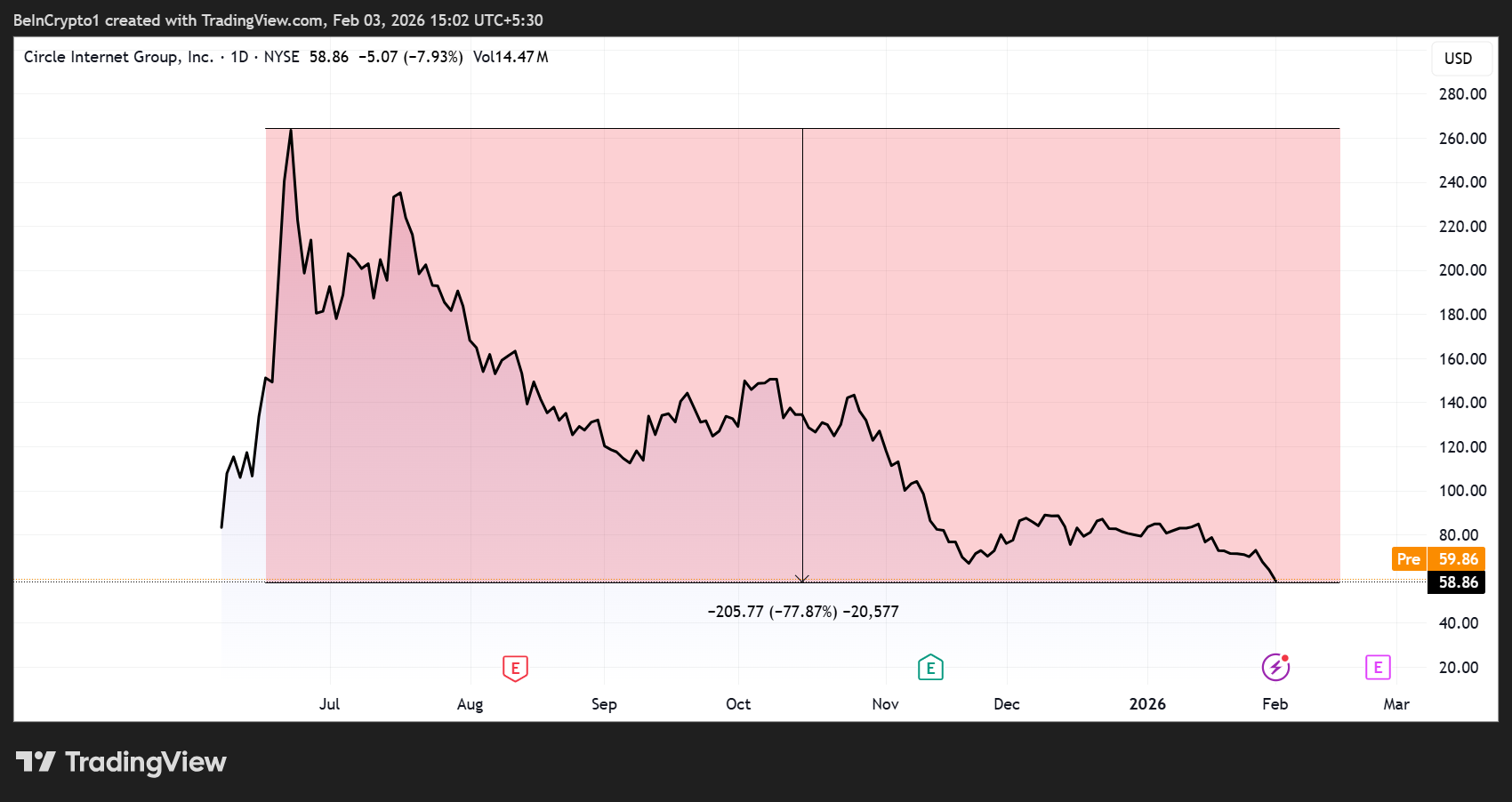Click the Oct label on time axis
Viewport: 1512px width, 802px height.
tap(738, 704)
